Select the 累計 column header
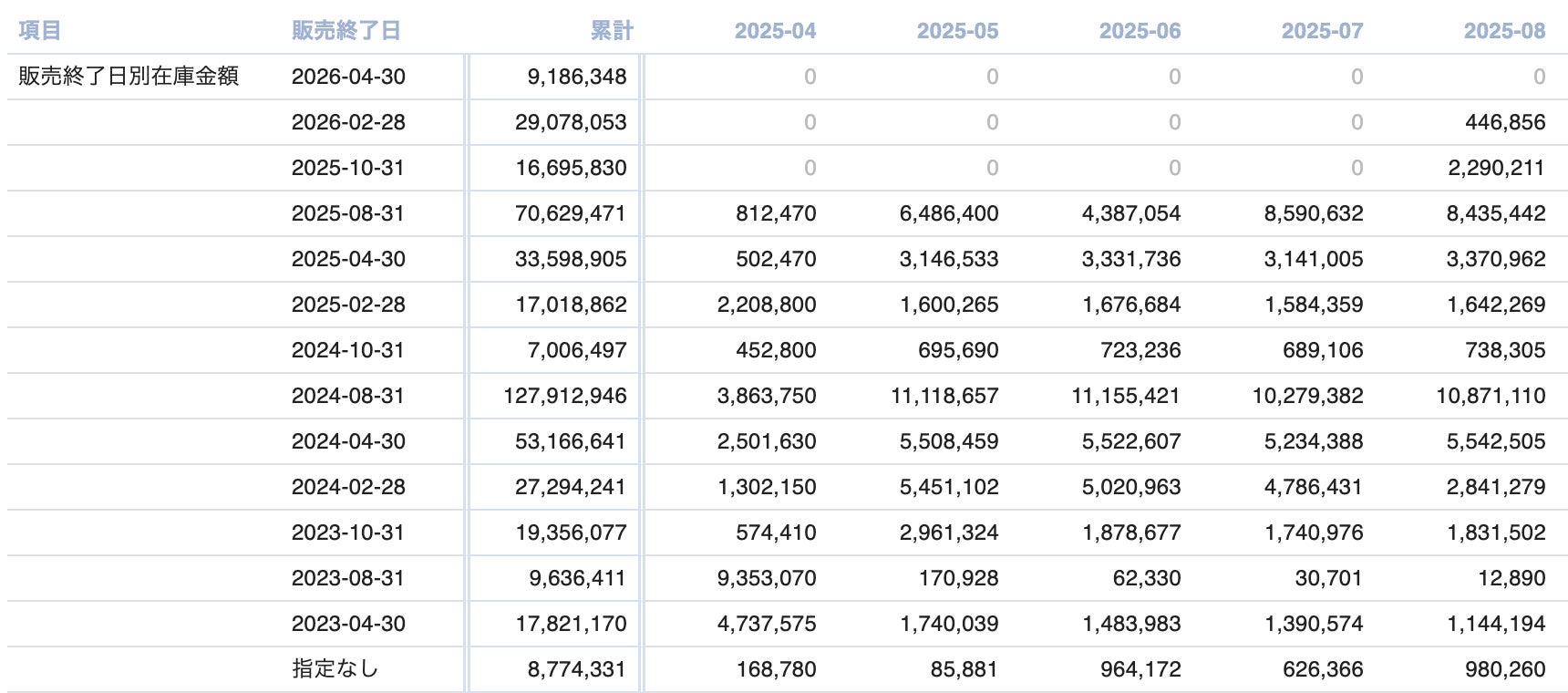The height and width of the screenshot is (693, 1568). click(611, 31)
